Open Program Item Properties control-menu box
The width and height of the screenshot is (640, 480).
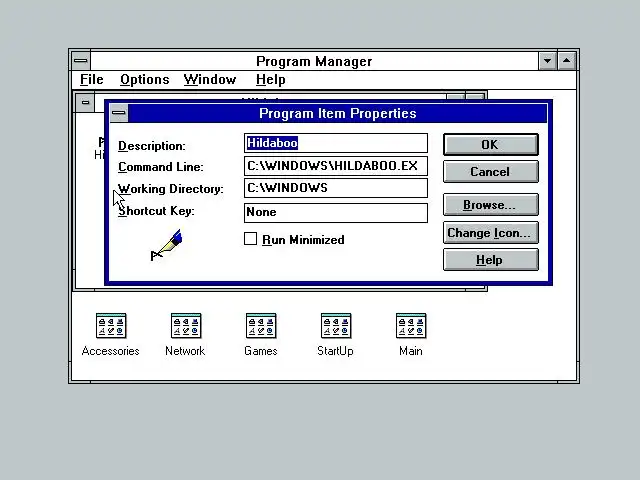[x=119, y=113]
